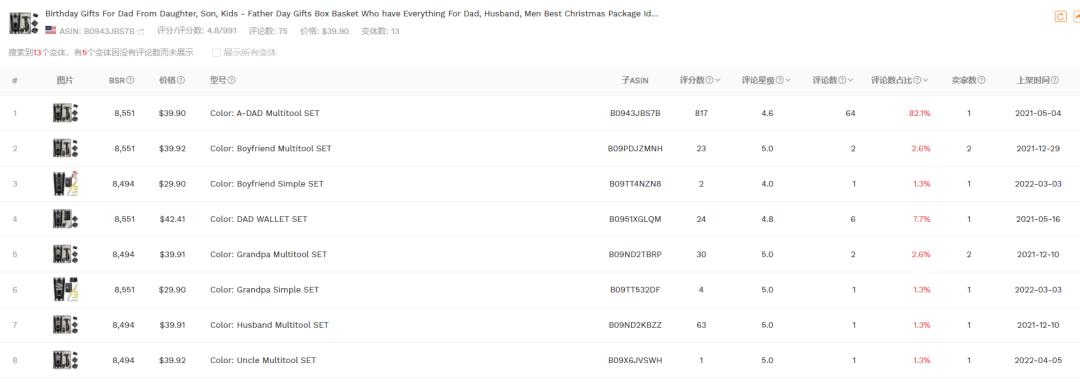Image resolution: width=1080 pixels, height=382 pixels.
Task: Click the question mark next to 上架时间 header
Action: 1055,81
